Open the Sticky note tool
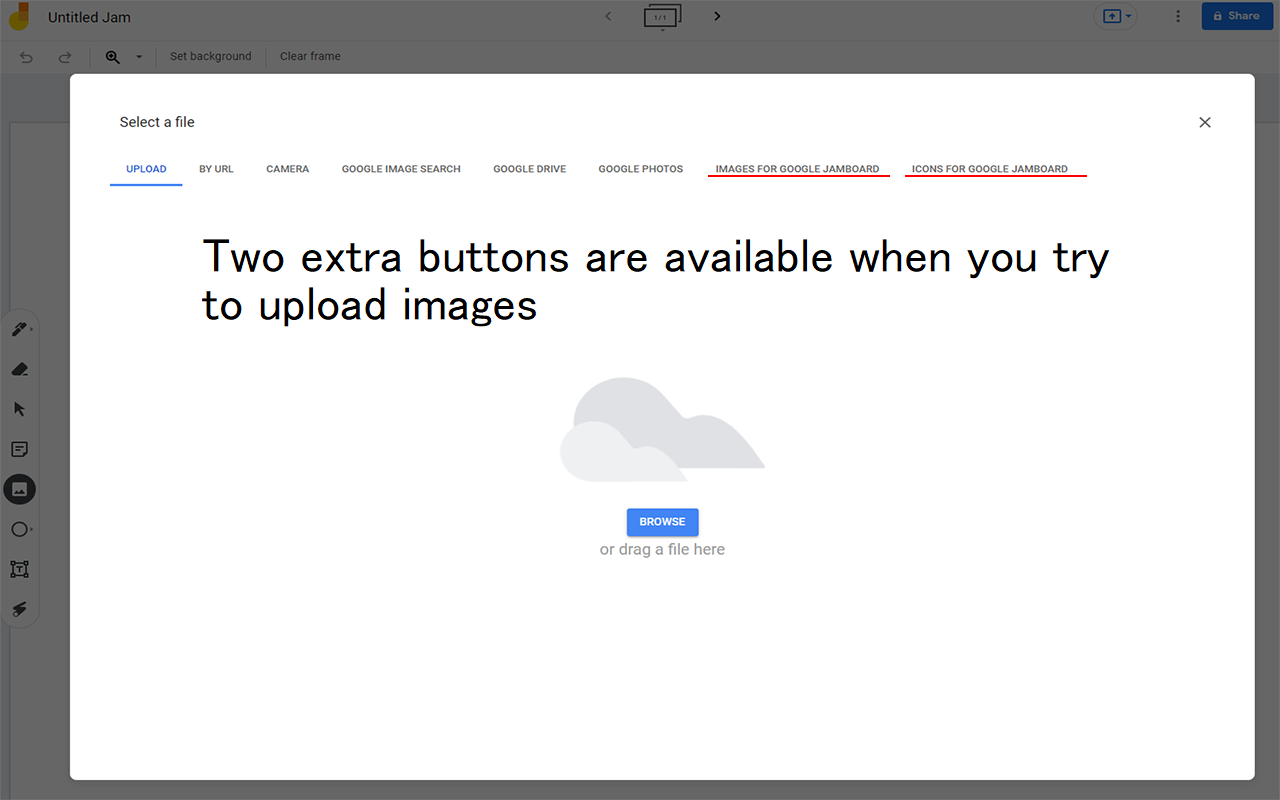This screenshot has height=800, width=1280. [20, 449]
